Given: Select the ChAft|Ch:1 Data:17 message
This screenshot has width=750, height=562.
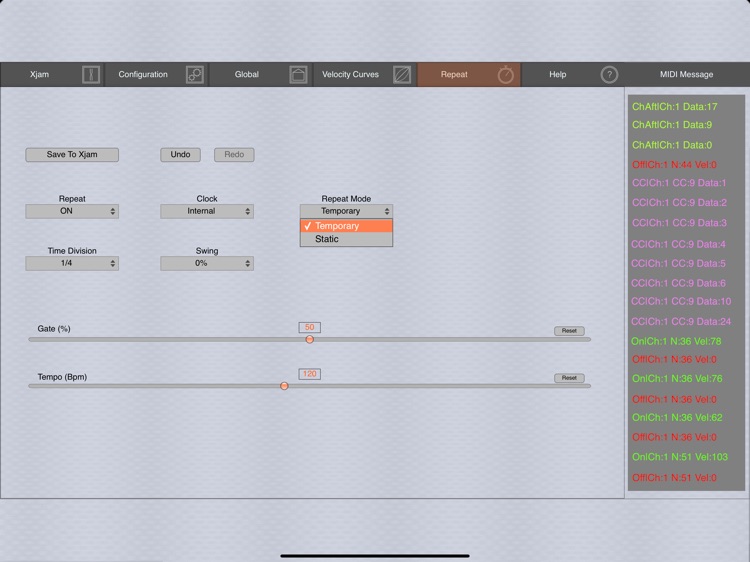Looking at the screenshot, I should click(x=674, y=107).
